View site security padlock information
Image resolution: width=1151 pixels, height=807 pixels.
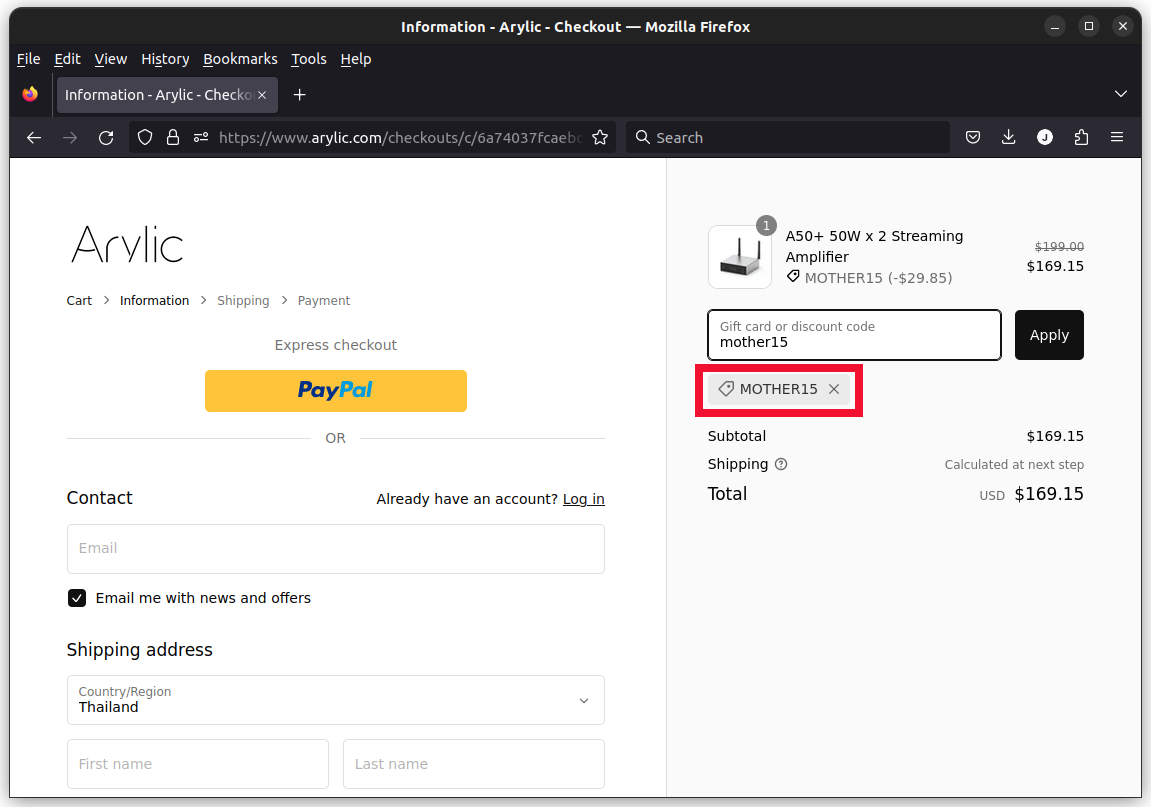tap(173, 137)
